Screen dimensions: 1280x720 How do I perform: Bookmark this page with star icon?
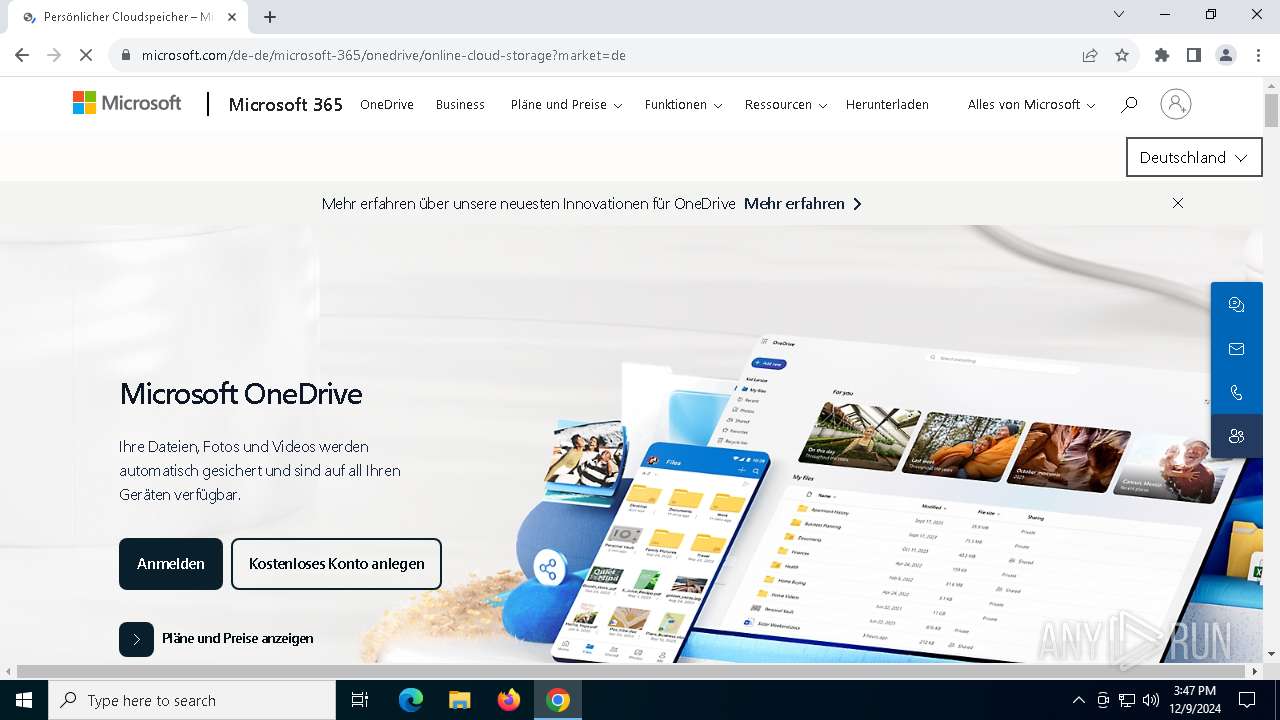(1122, 55)
